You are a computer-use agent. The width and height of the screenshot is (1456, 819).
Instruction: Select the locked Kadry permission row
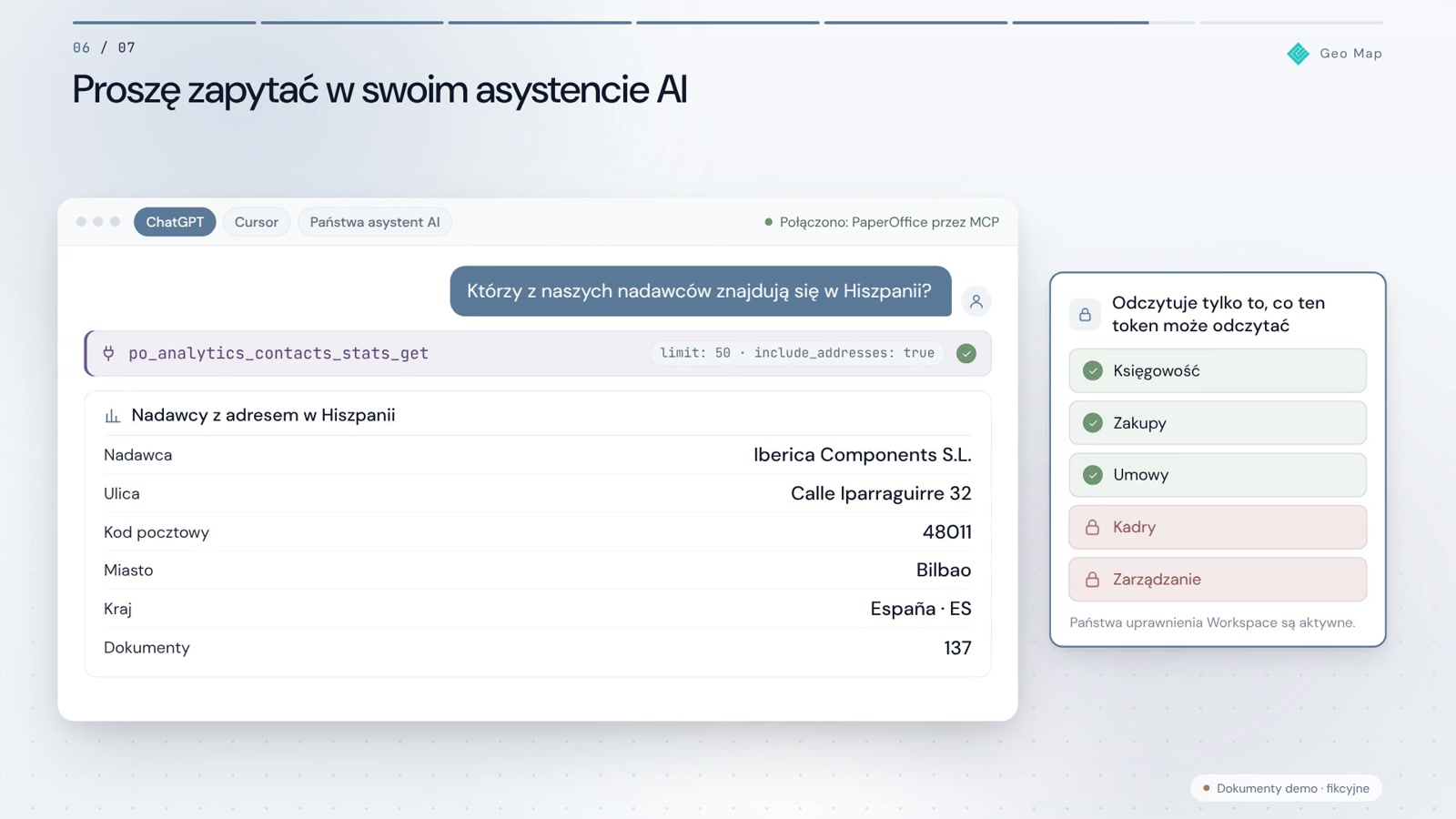tap(1218, 527)
